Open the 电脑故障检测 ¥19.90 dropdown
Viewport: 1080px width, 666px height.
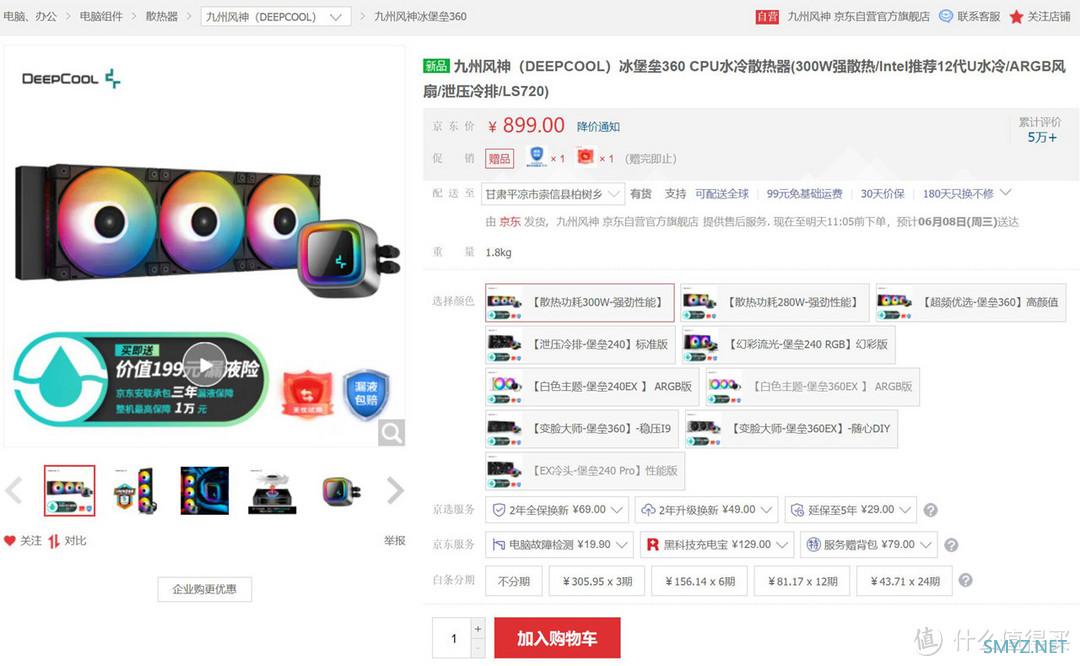tap(559, 545)
